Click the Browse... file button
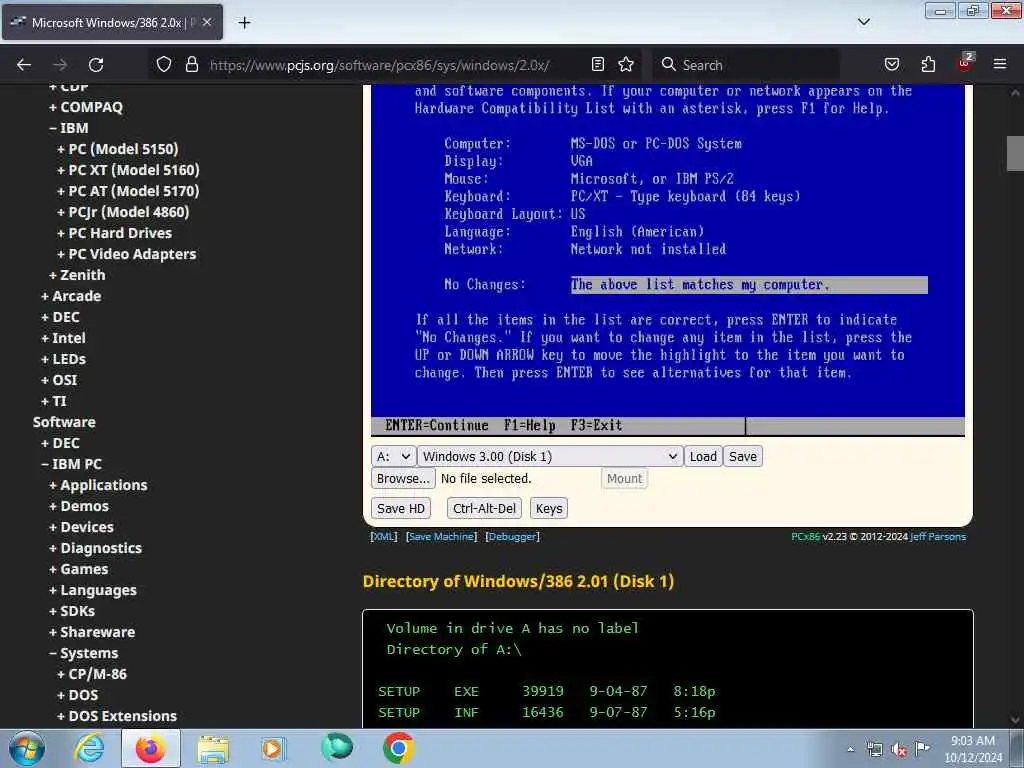Viewport: 1024px width, 768px height. click(403, 479)
